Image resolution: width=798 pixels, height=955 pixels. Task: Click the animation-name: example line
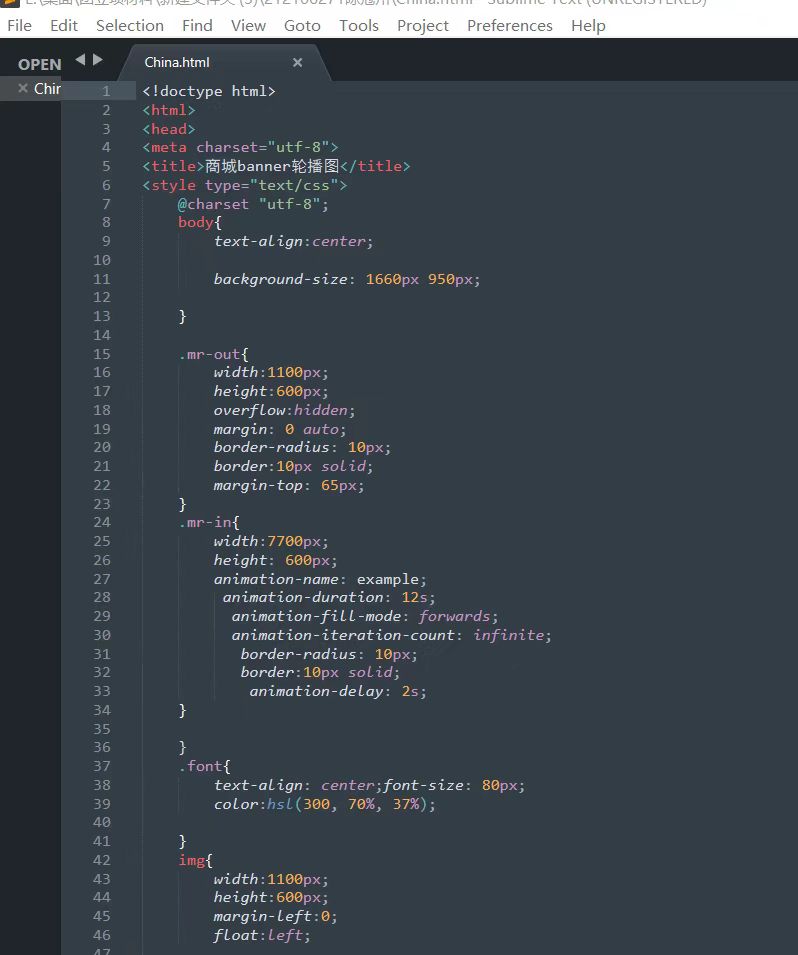pos(320,579)
